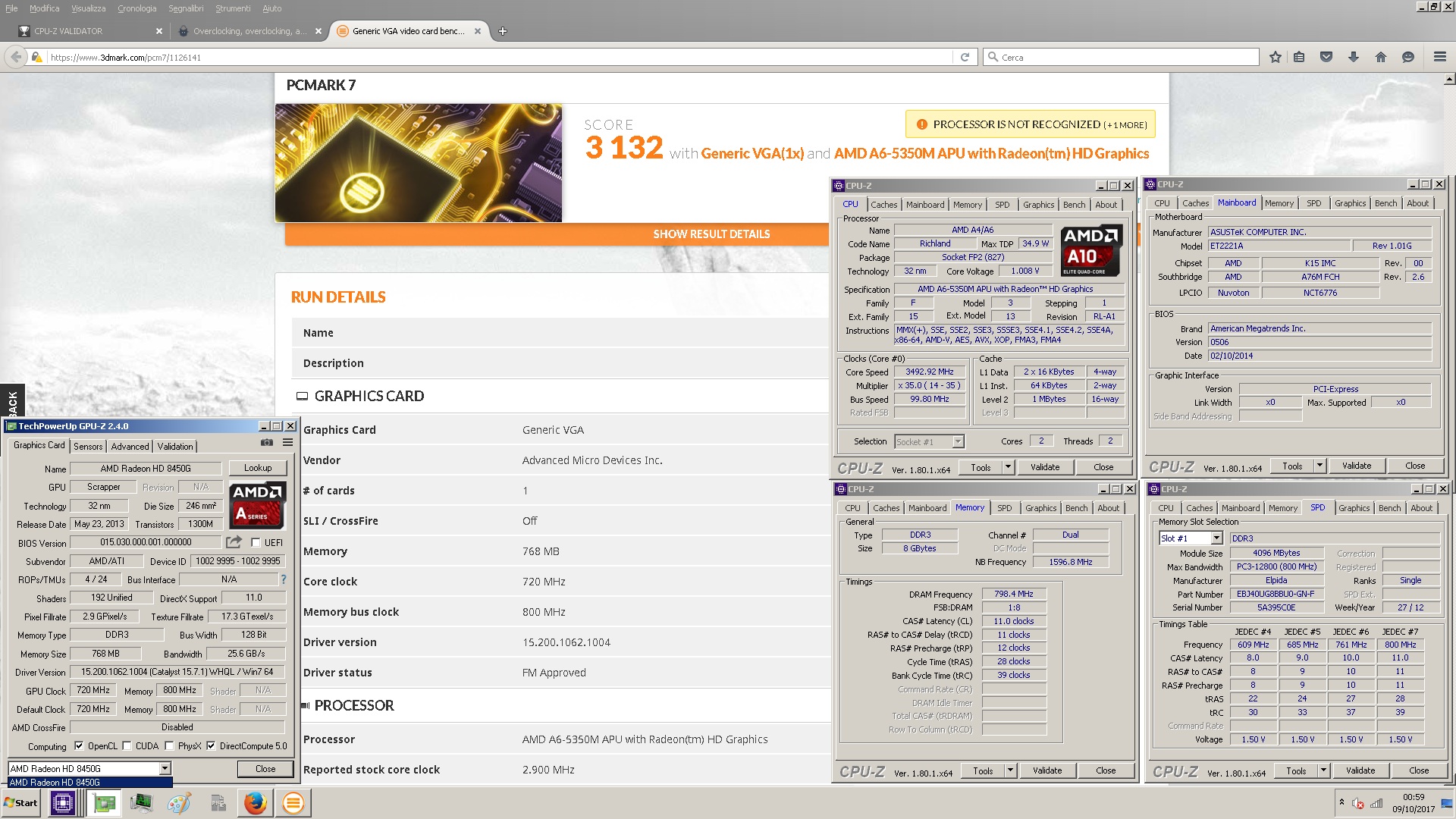Check the tray network signal icon

pos(1376,803)
